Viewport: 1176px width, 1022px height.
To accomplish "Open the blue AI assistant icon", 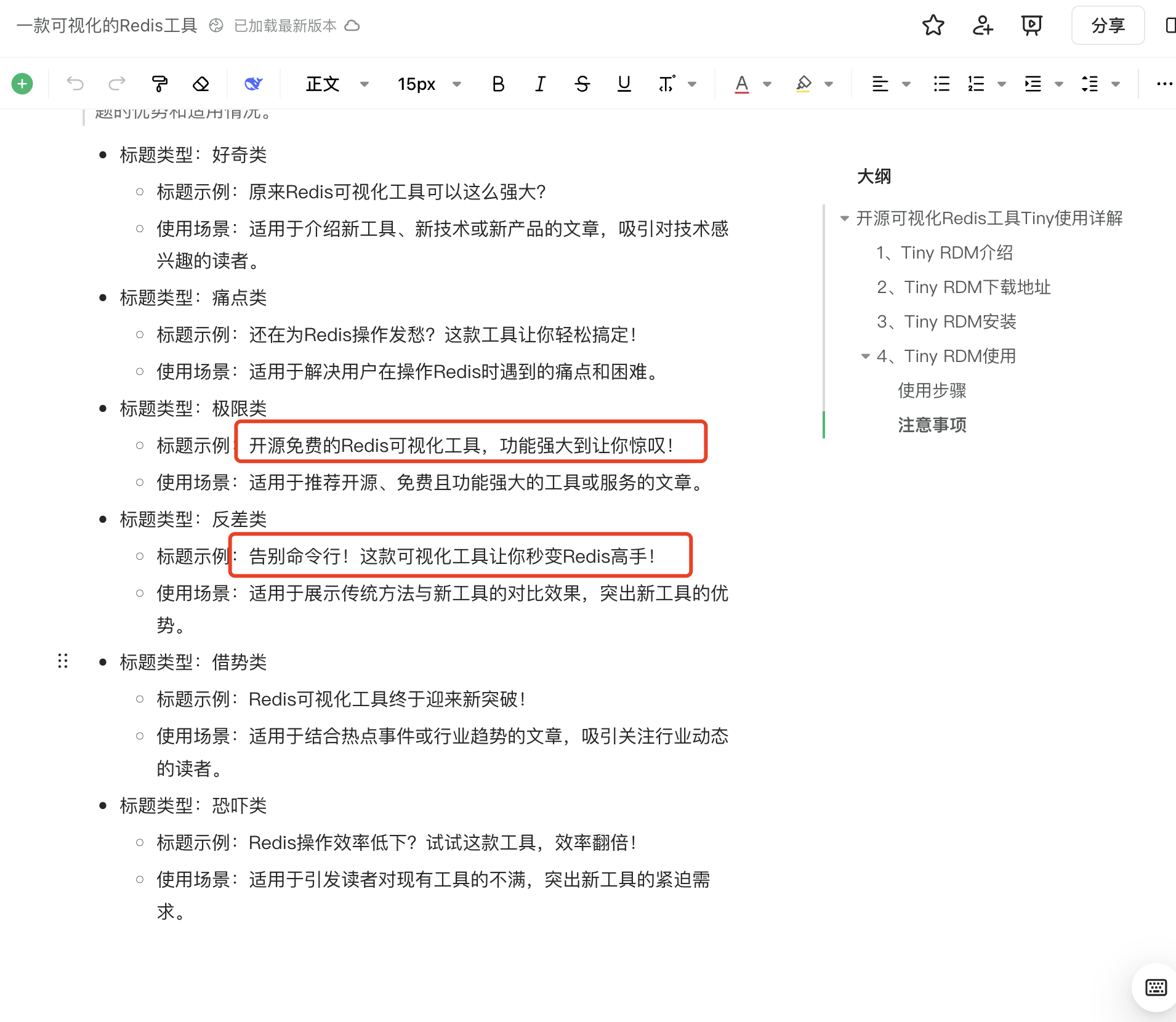I will 253,84.
